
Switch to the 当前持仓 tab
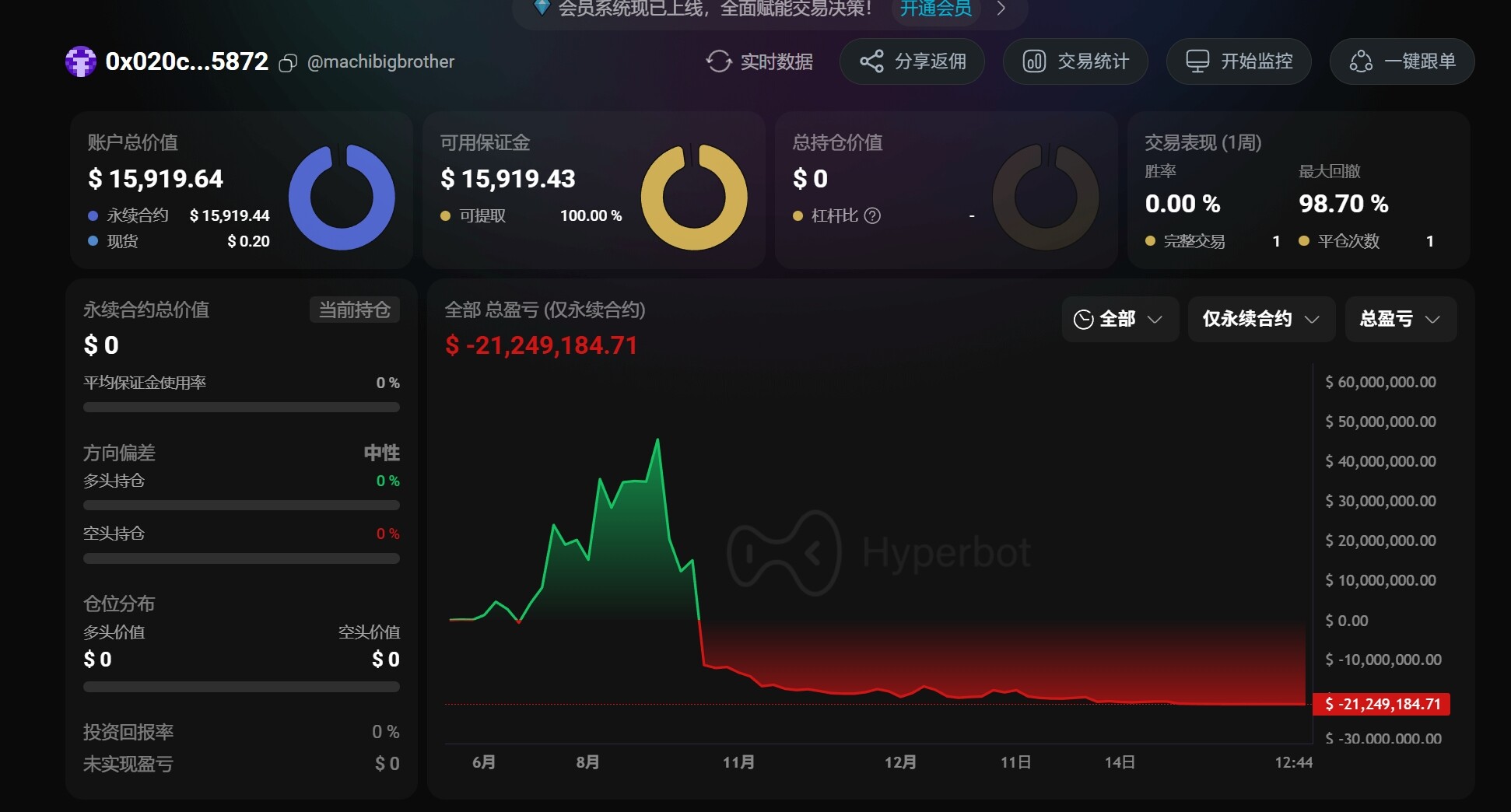[x=354, y=309]
